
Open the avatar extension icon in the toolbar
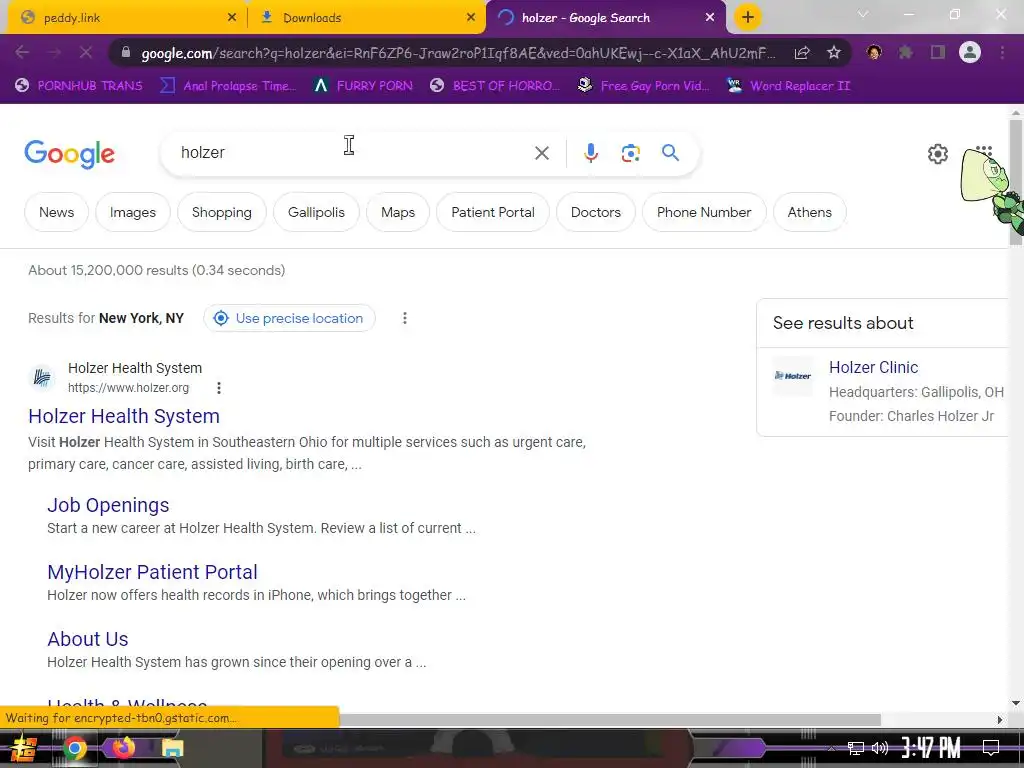874,53
